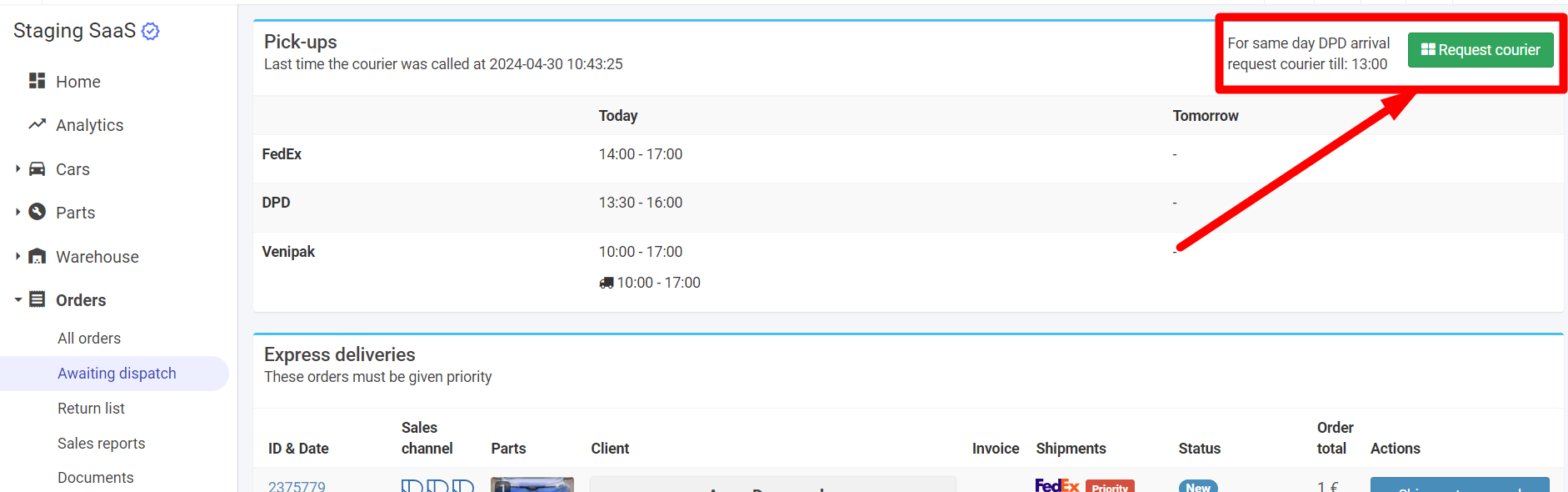Click the Warehouse building icon

[x=37, y=256]
